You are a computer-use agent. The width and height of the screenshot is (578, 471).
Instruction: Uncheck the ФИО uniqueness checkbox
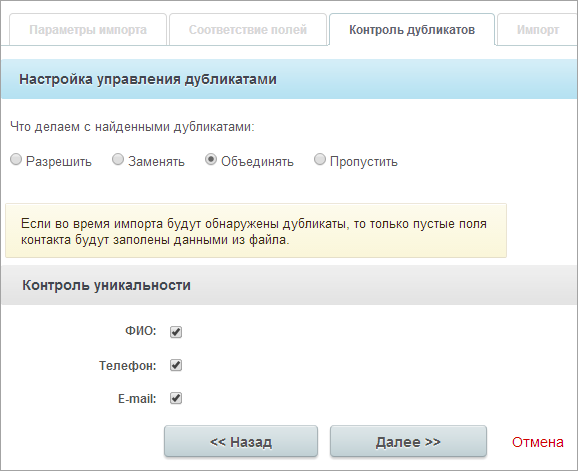click(176, 332)
